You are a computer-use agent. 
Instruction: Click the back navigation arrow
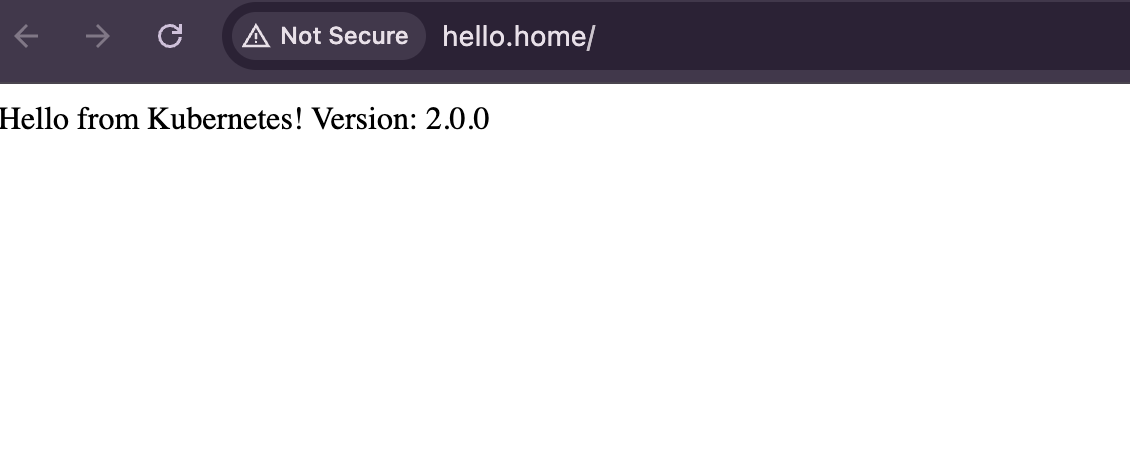[26, 37]
